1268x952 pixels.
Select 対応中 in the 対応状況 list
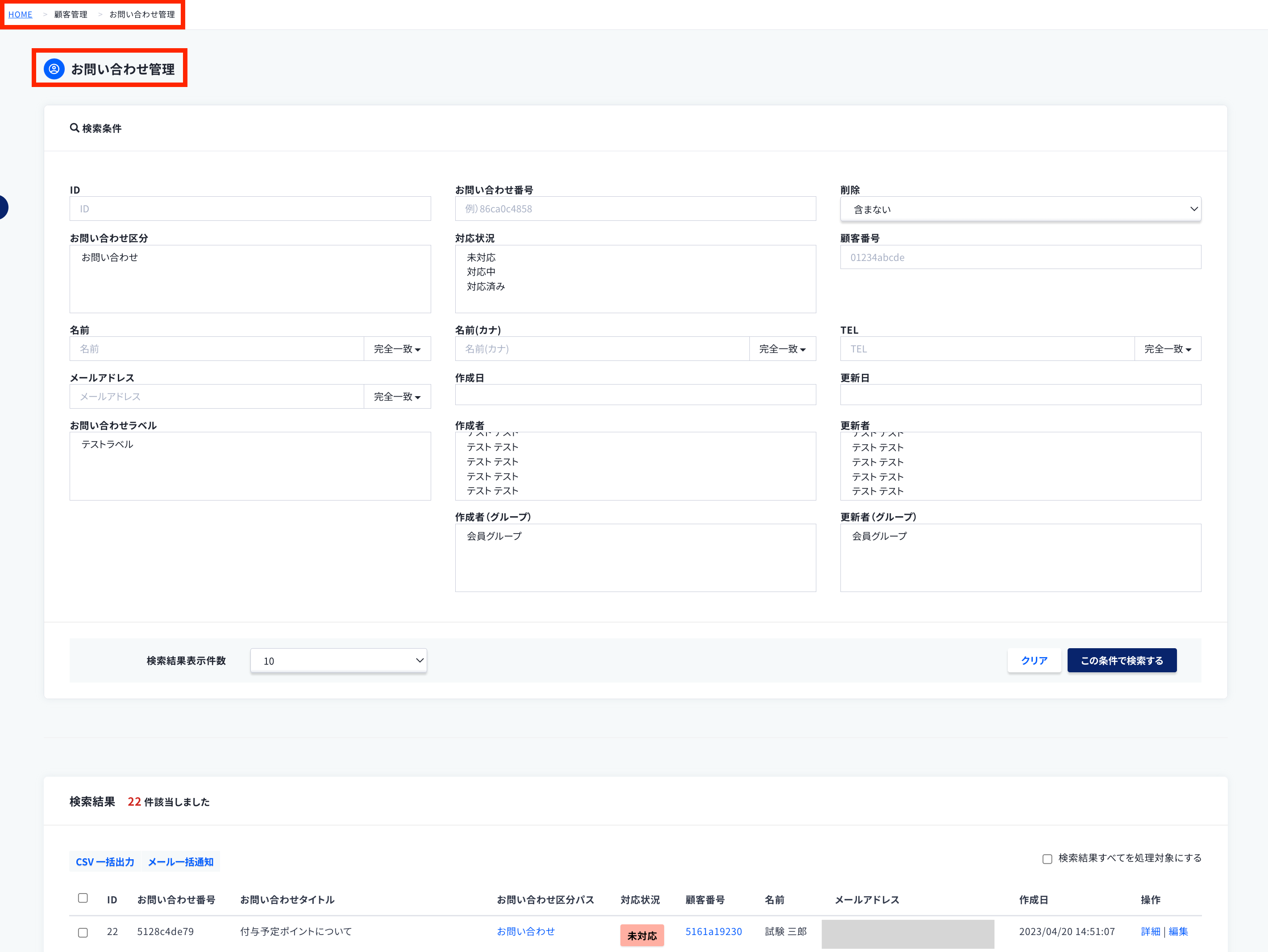point(481,272)
